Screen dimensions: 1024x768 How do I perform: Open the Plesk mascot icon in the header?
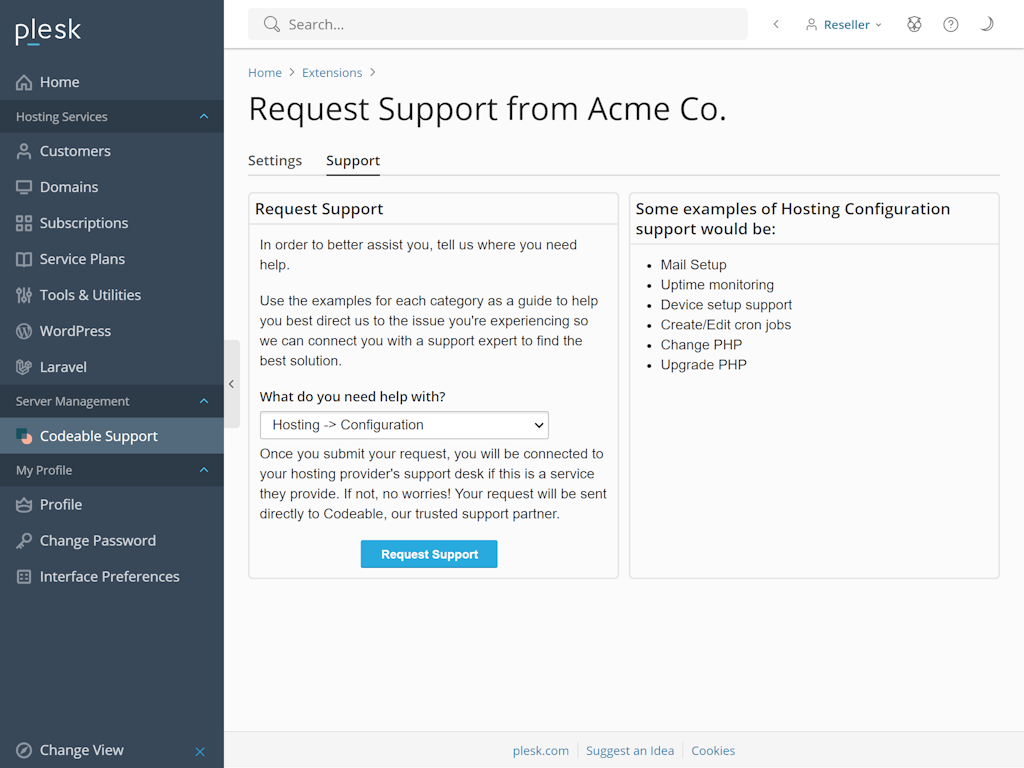tap(914, 24)
